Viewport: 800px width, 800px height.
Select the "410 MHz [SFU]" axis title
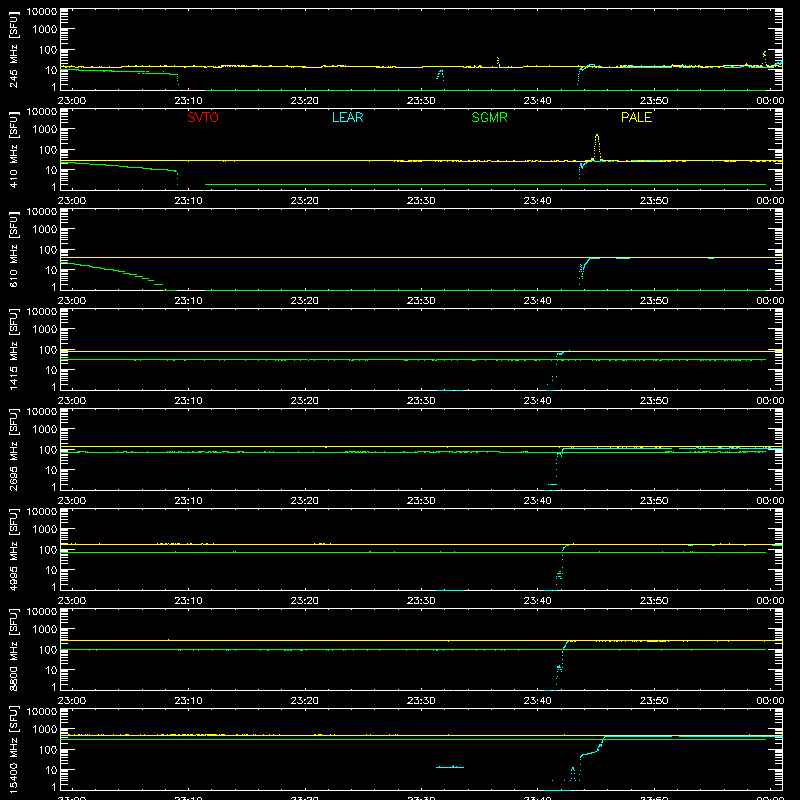(14, 149)
